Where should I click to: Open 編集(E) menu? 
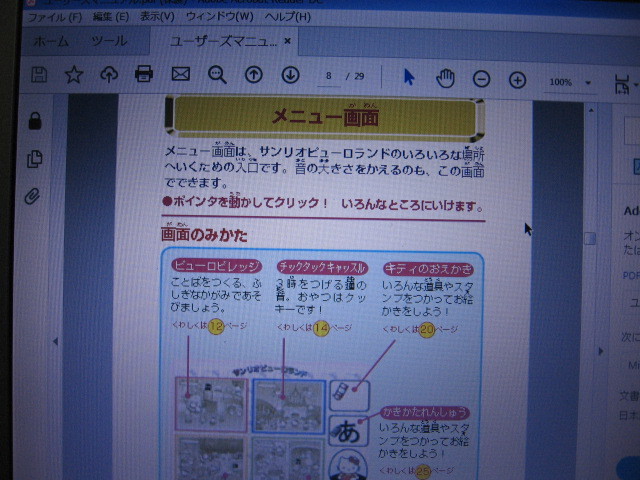[x=111, y=17]
